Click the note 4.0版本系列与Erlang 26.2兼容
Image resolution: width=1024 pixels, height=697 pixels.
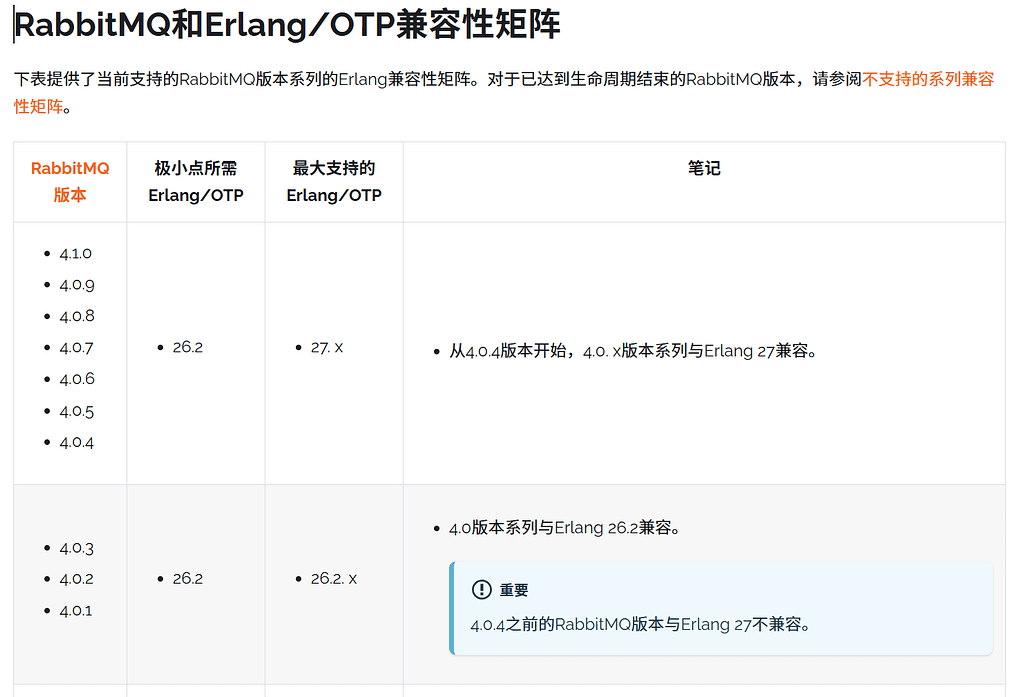565,527
